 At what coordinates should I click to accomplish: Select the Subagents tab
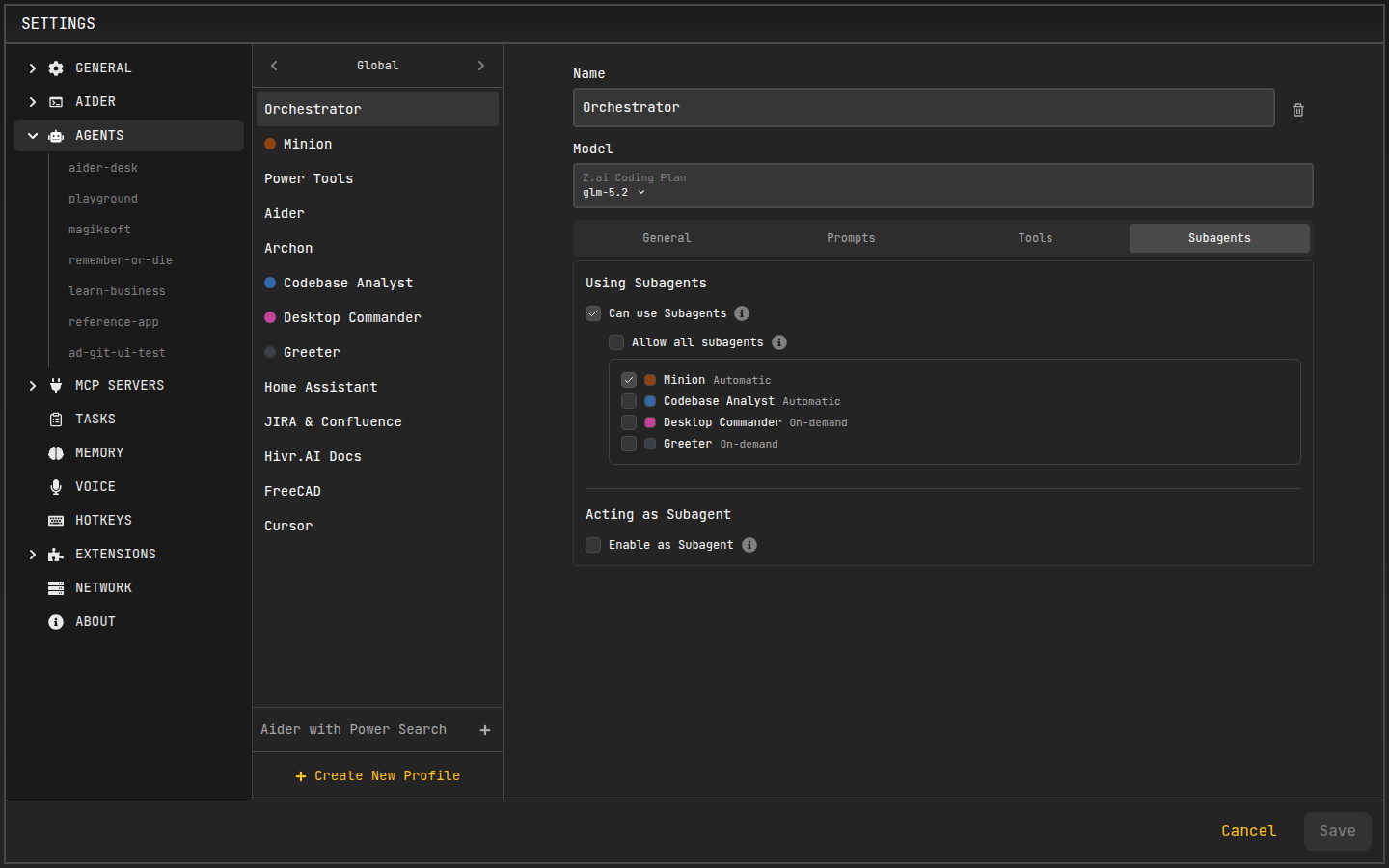tap(1219, 238)
